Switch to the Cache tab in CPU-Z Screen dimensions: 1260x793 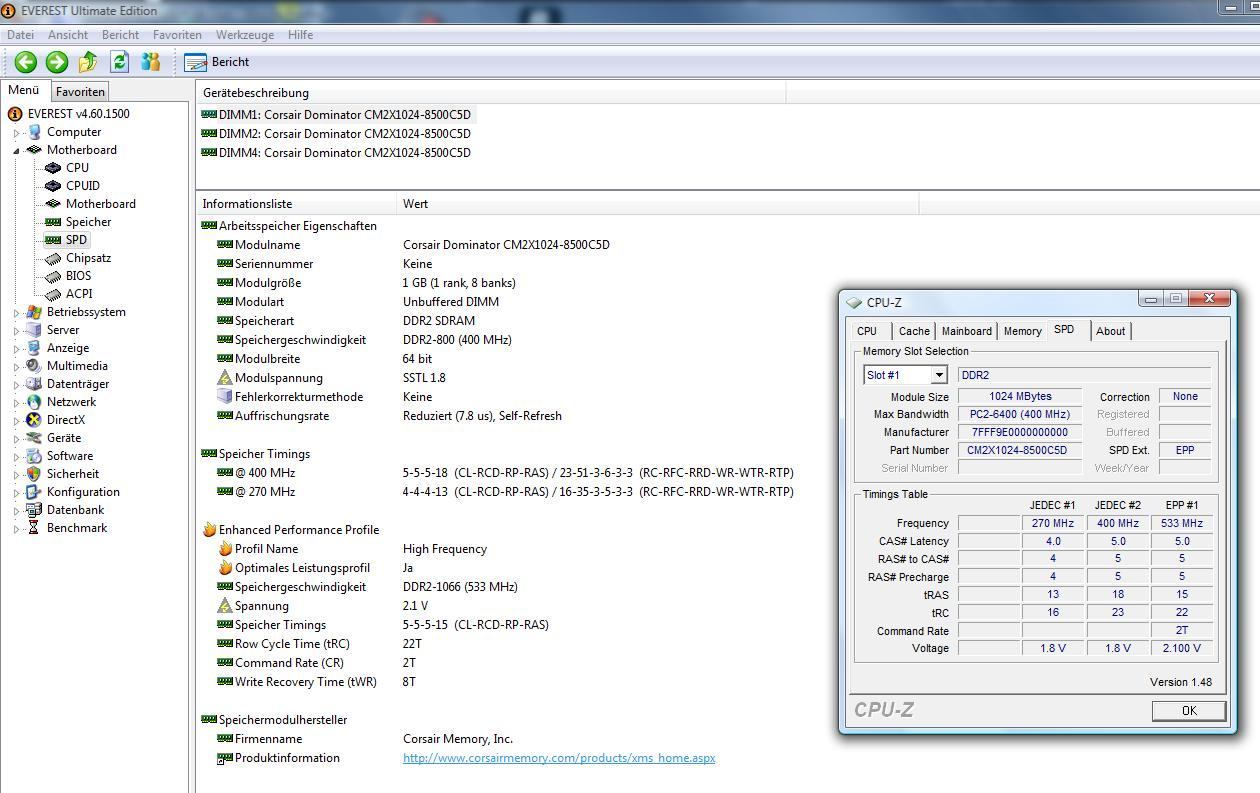pos(914,331)
